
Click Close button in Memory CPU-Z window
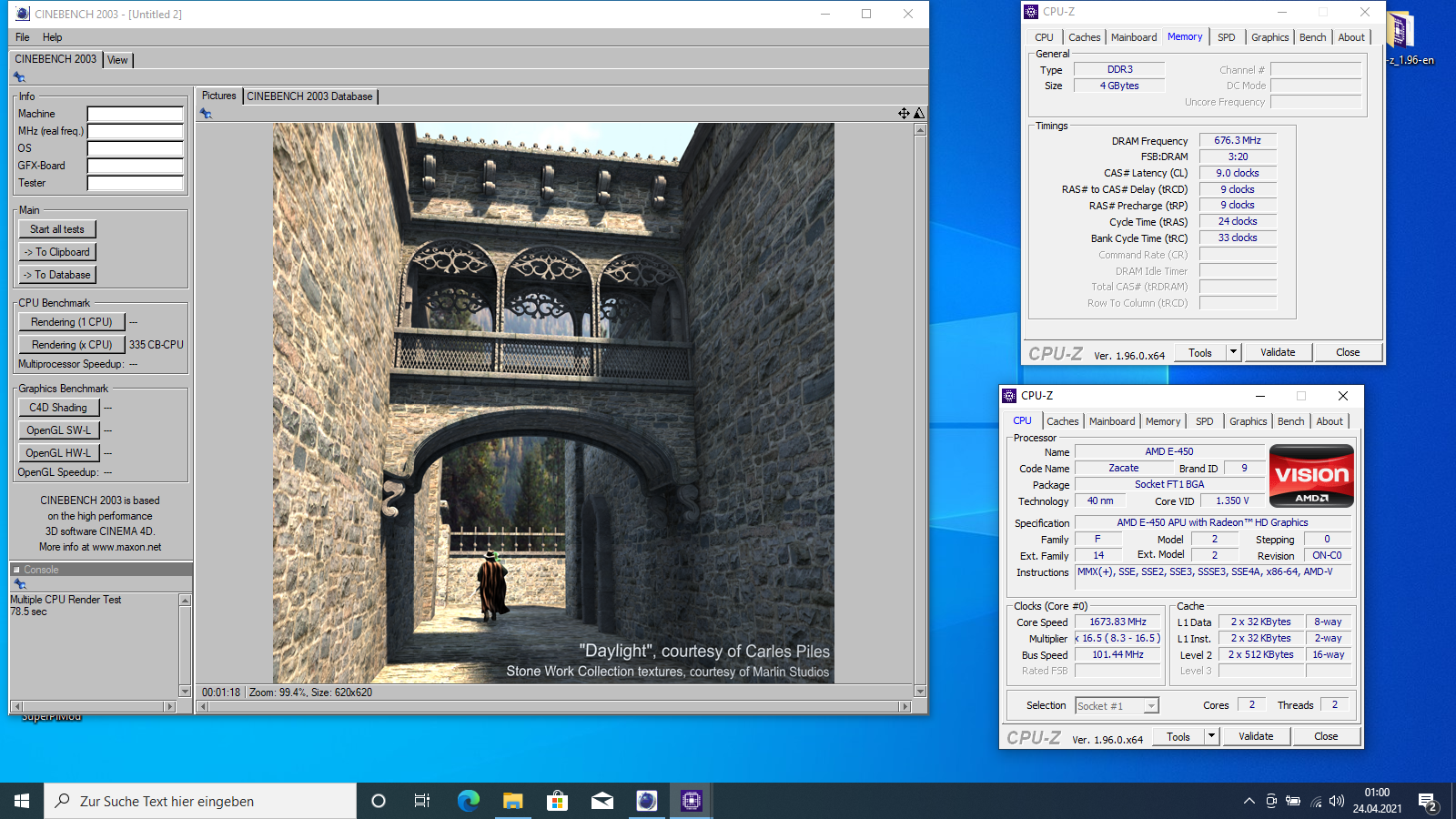(1348, 352)
